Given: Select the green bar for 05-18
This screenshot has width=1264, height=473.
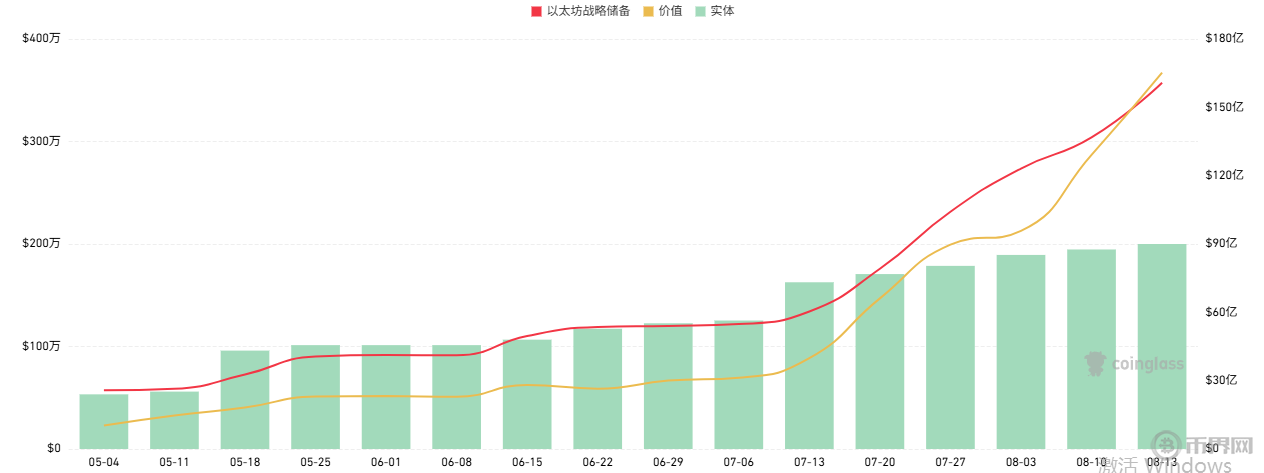Looking at the screenshot, I should (245, 399).
